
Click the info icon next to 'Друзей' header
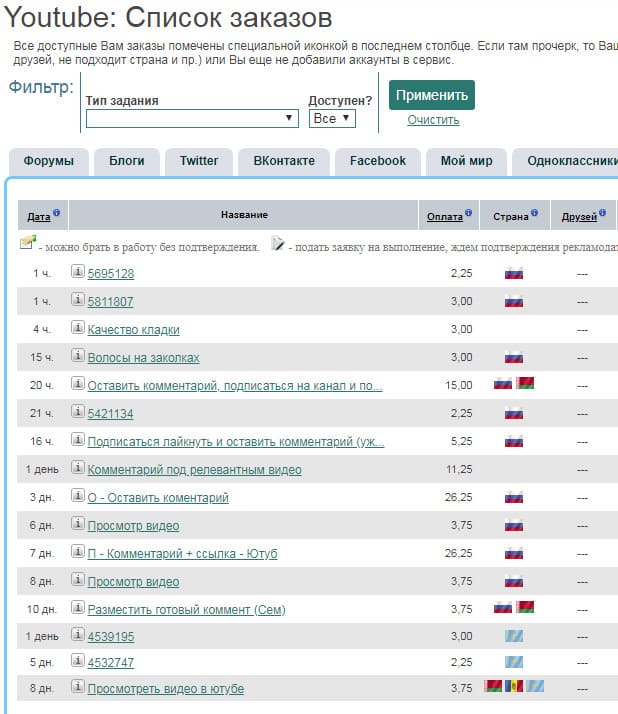tap(603, 213)
